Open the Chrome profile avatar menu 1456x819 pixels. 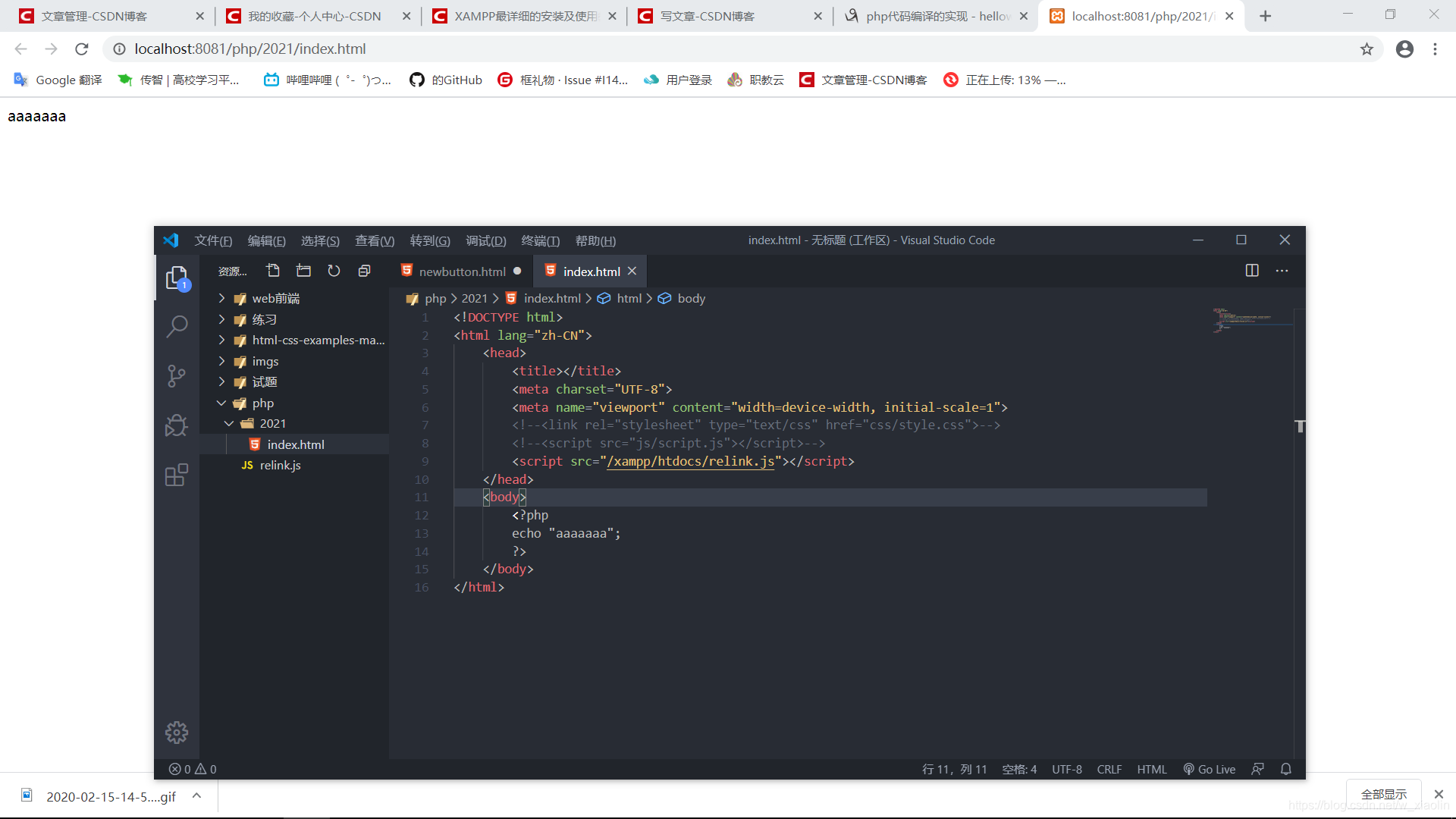click(x=1404, y=49)
